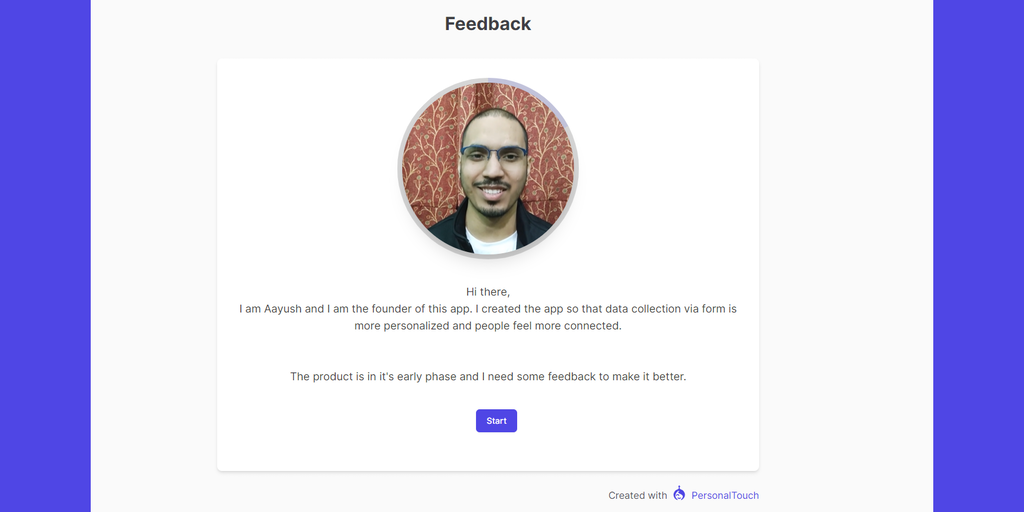Click the Start button
The width and height of the screenshot is (1024, 512).
click(496, 421)
